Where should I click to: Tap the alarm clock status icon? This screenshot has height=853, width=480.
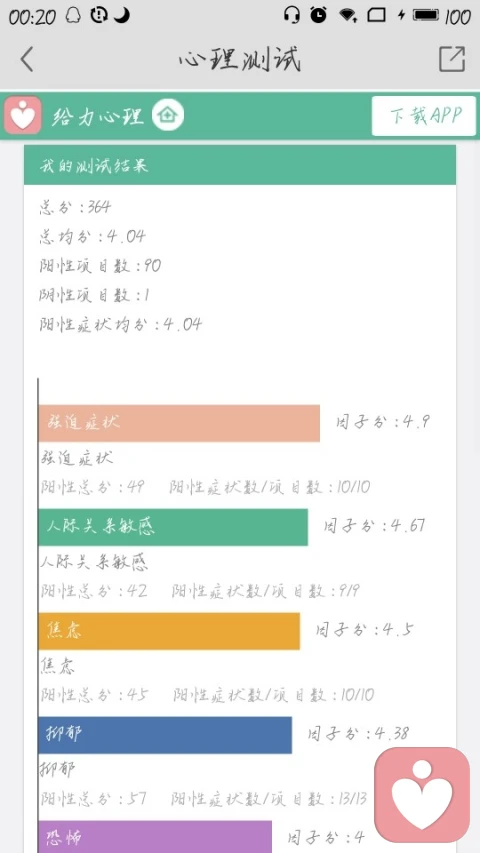point(319,15)
